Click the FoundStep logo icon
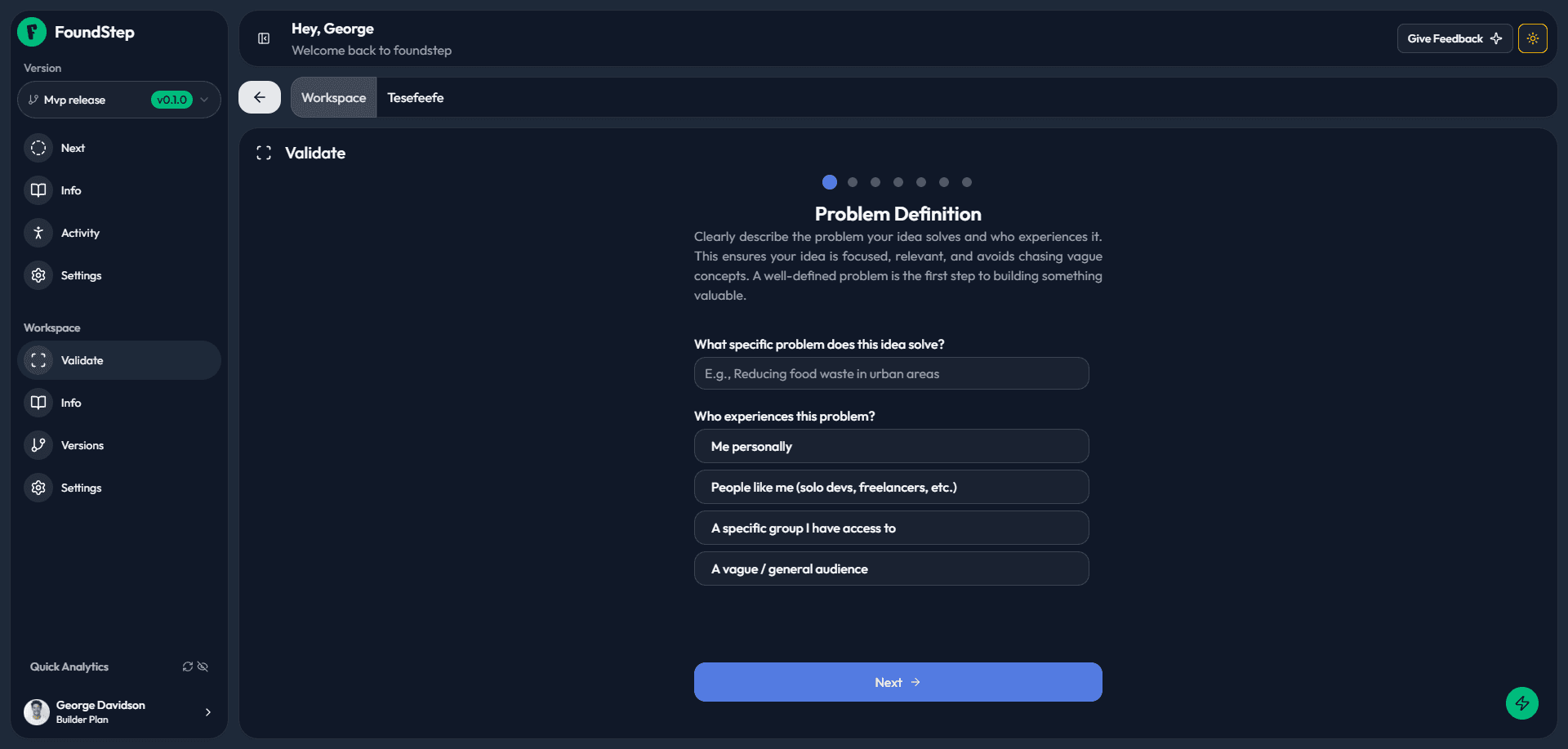The height and width of the screenshot is (749, 1568). (31, 32)
